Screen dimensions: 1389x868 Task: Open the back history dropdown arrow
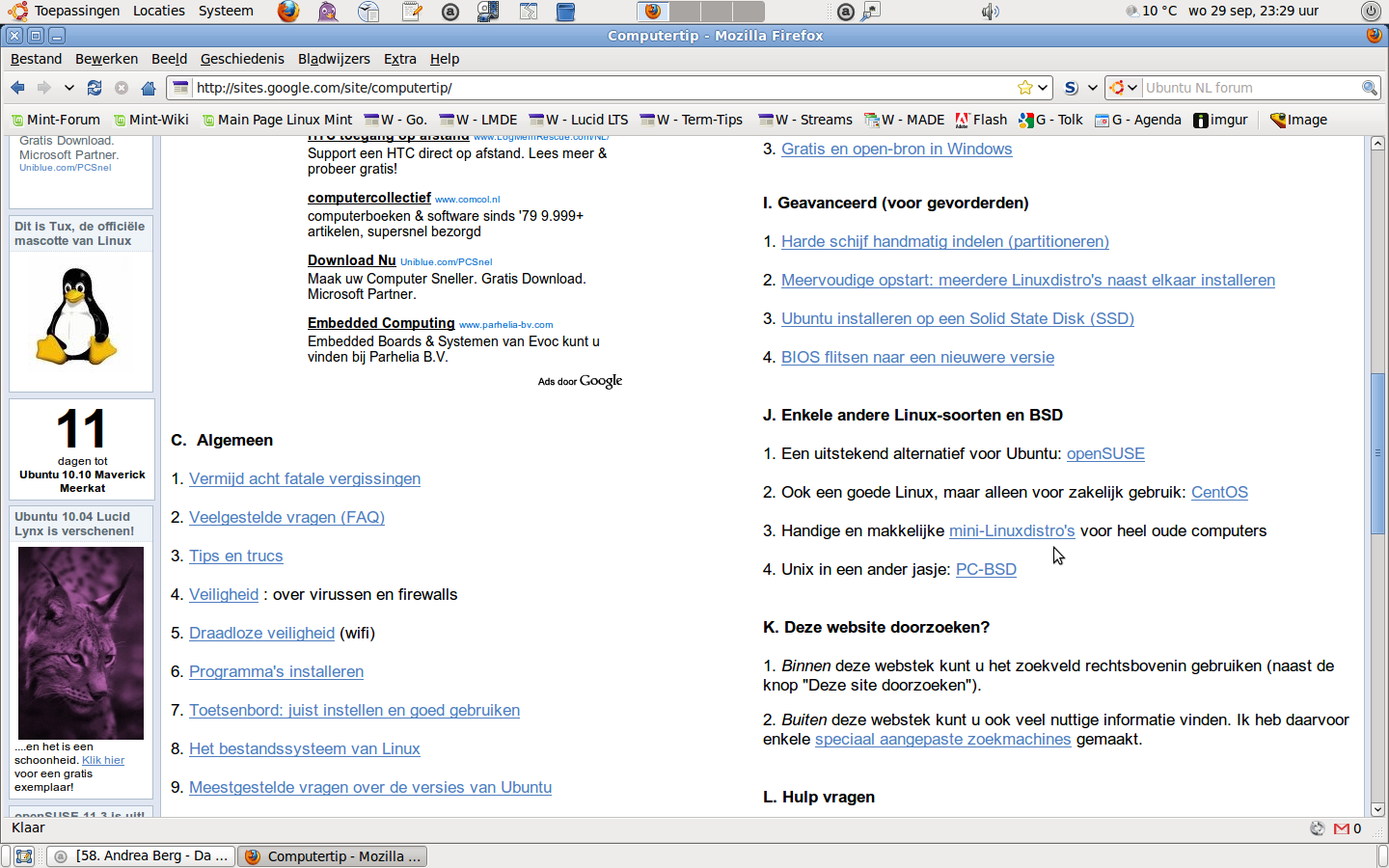[69, 88]
